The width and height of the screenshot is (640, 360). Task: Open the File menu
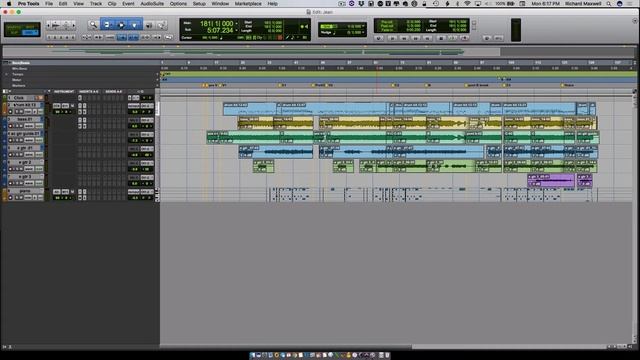[49, 4]
